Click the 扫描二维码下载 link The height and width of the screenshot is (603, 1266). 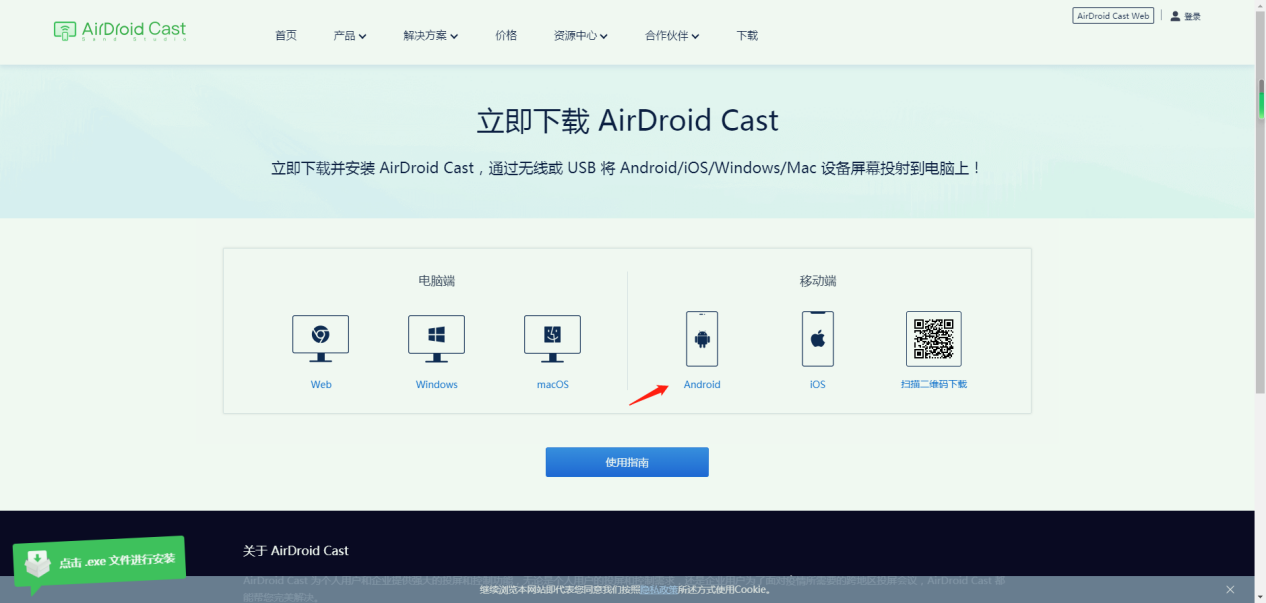pyautogui.click(x=934, y=385)
